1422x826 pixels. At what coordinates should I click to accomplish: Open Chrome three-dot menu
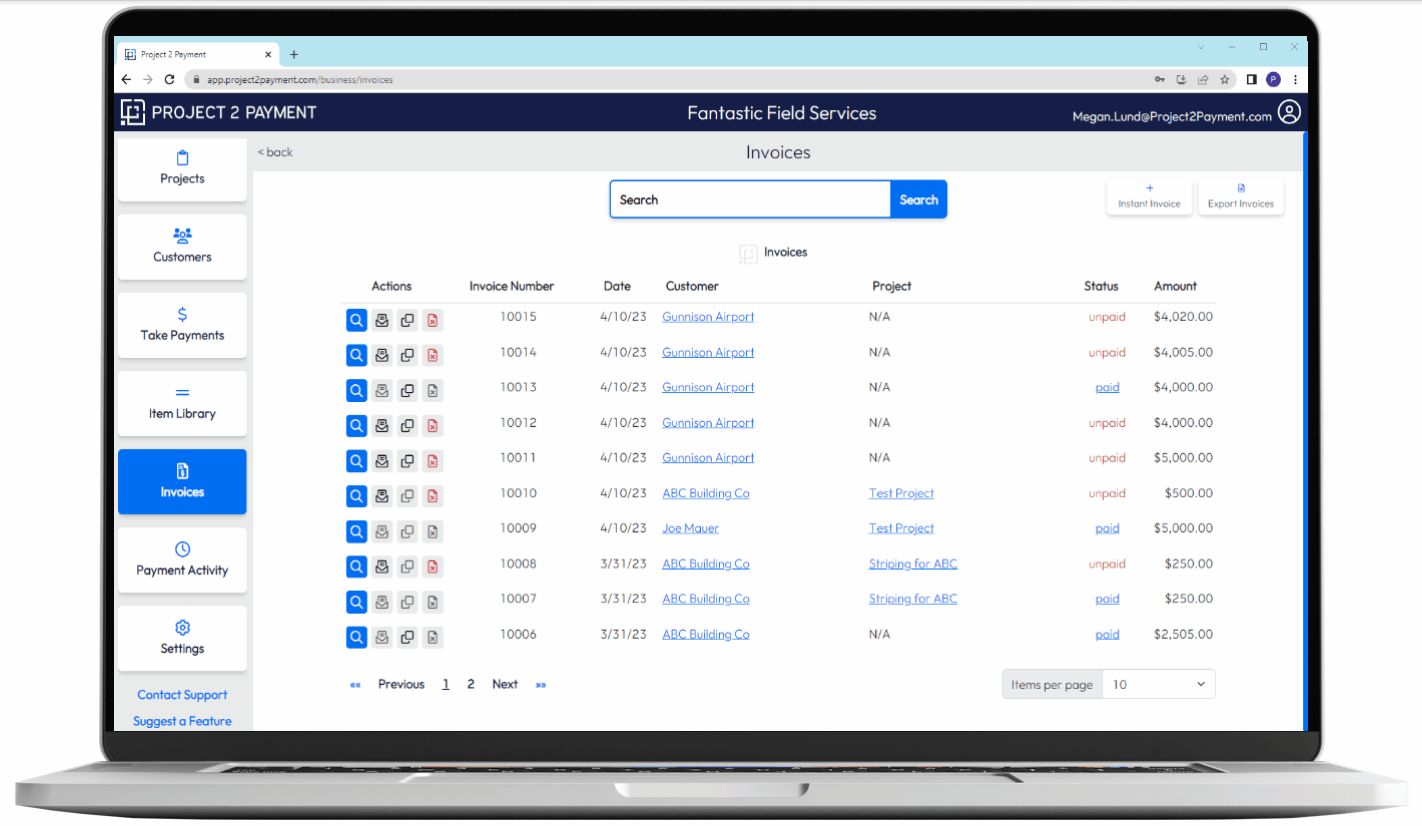(1295, 79)
